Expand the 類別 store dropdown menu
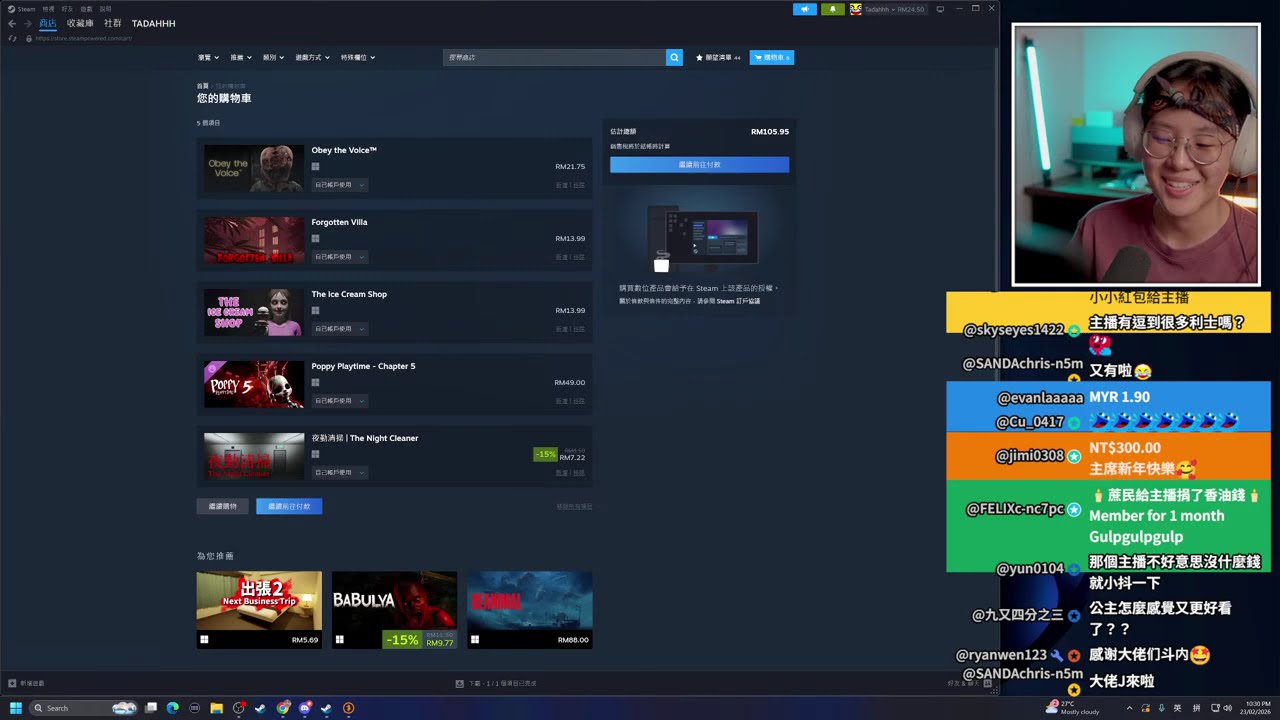Image resolution: width=1280 pixels, height=720 pixels. (x=273, y=57)
